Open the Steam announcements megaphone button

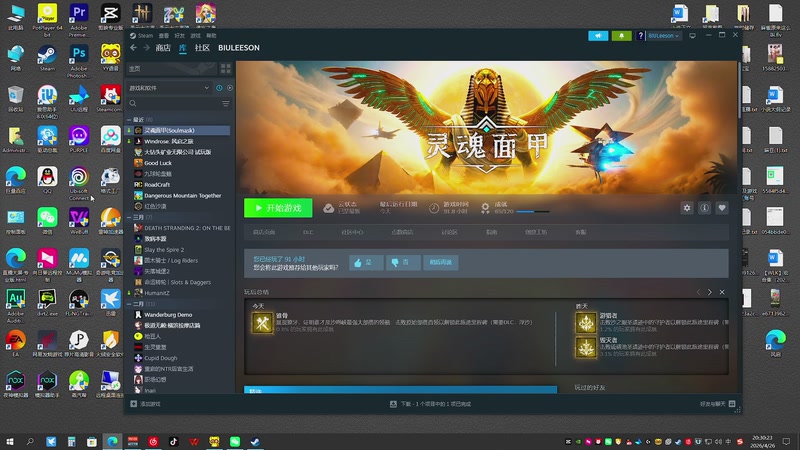(598, 36)
